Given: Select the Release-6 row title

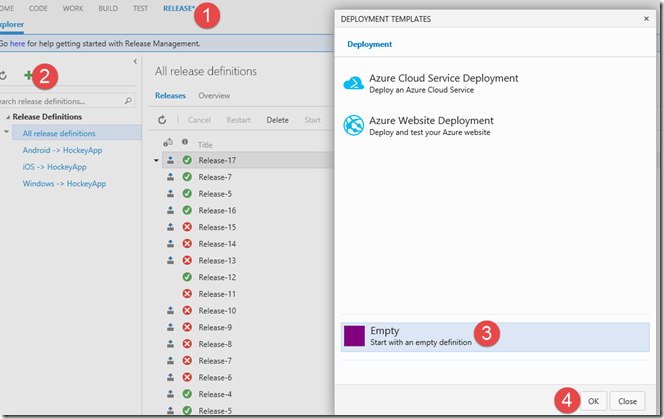Looking at the screenshot, I should click(x=215, y=377).
